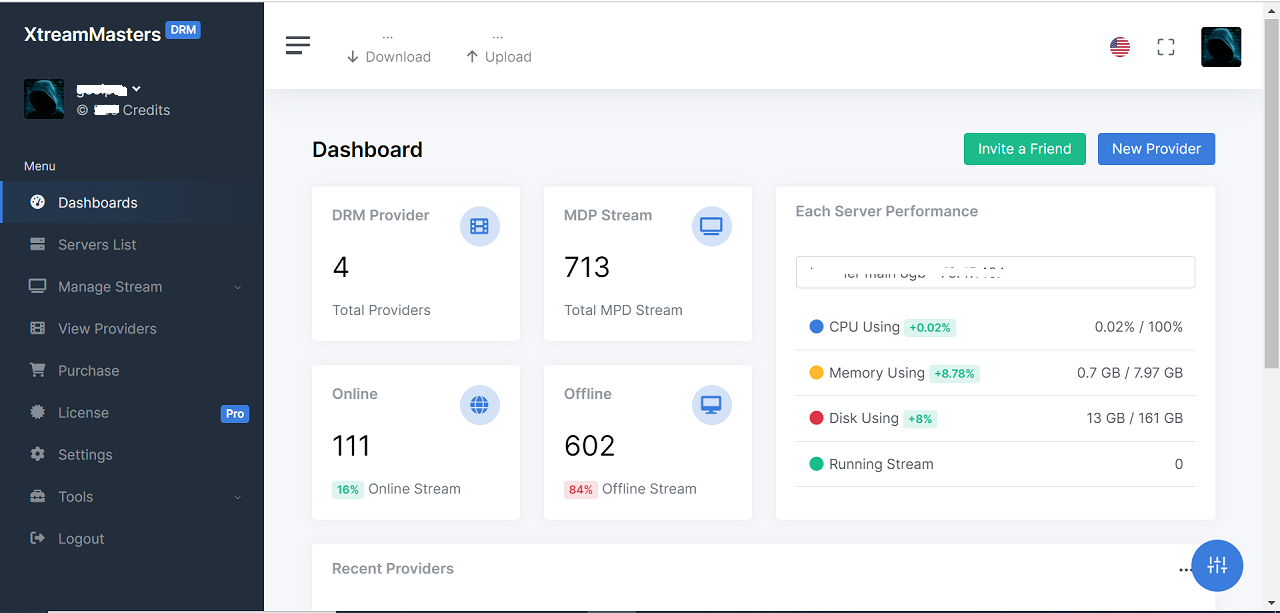Open the floating settings sliders button
The height and width of the screenshot is (613, 1280).
point(1217,565)
